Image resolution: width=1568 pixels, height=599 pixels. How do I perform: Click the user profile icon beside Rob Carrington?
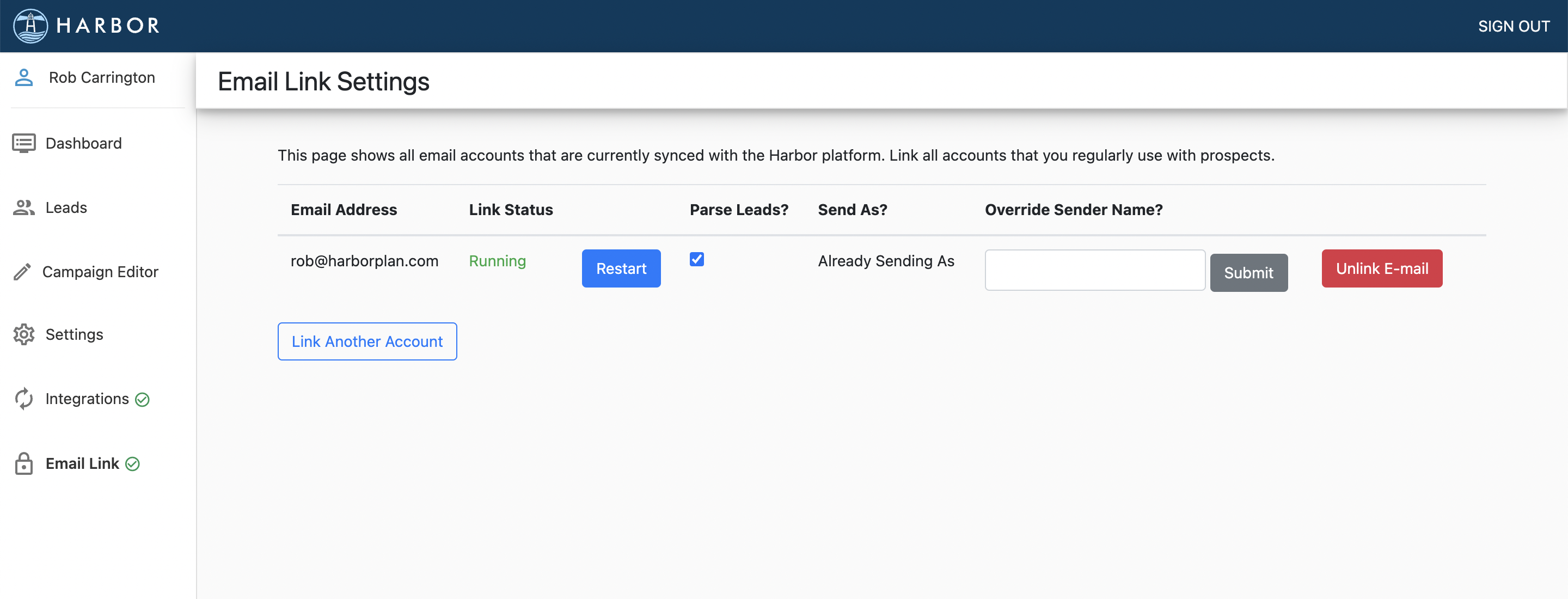coord(24,78)
